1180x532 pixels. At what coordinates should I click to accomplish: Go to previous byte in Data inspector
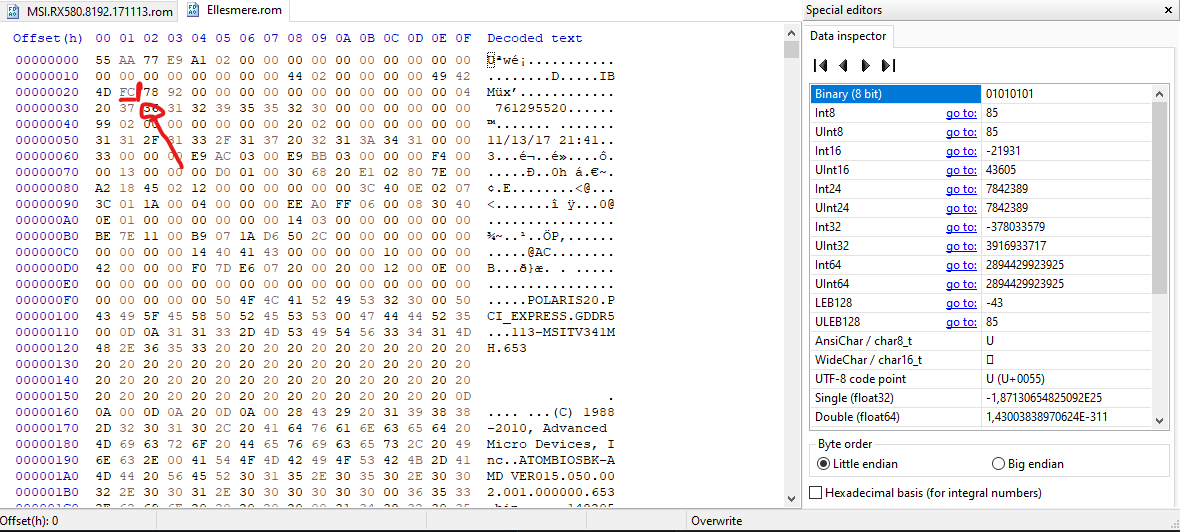(x=843, y=65)
